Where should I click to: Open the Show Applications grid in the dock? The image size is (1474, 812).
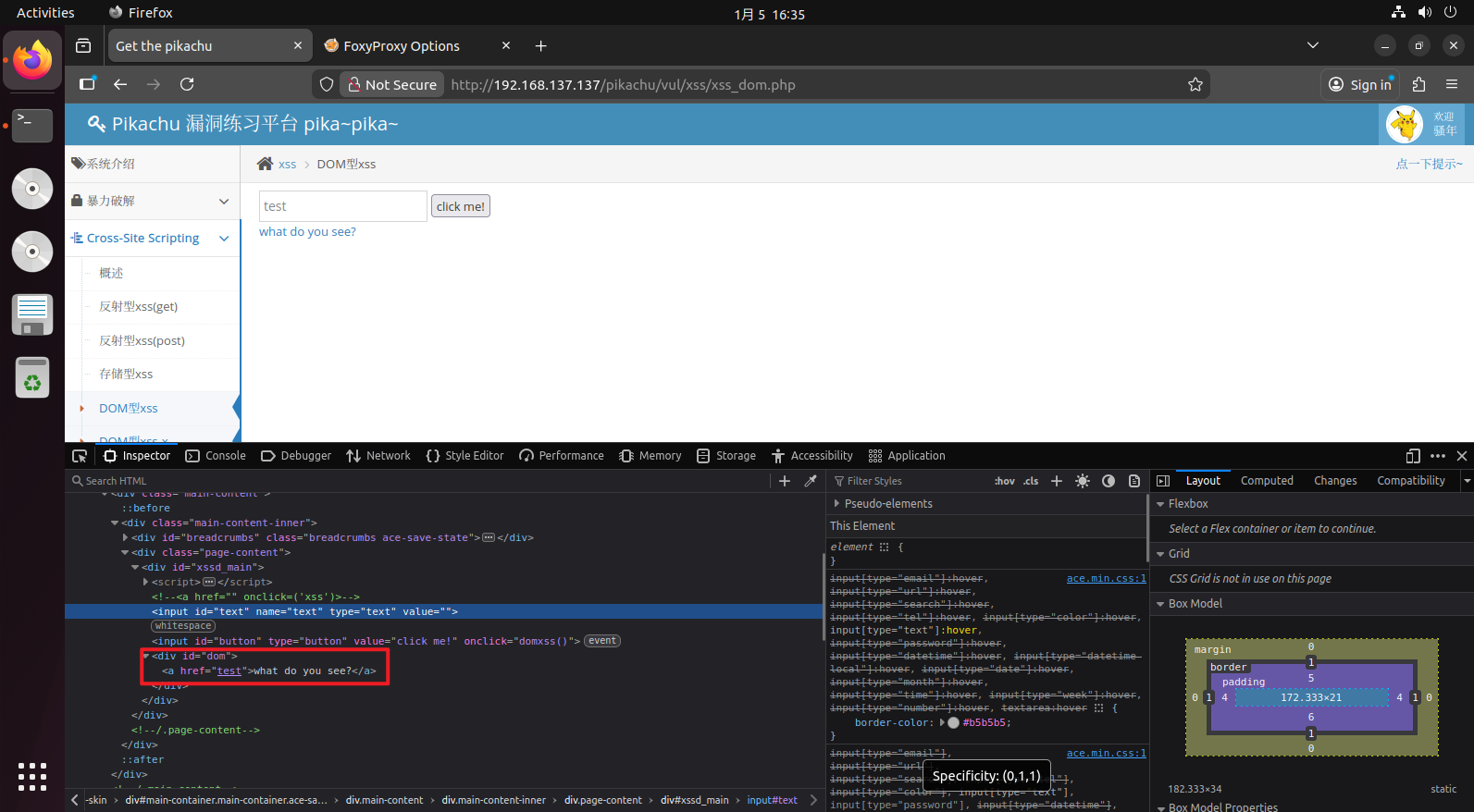[x=32, y=777]
